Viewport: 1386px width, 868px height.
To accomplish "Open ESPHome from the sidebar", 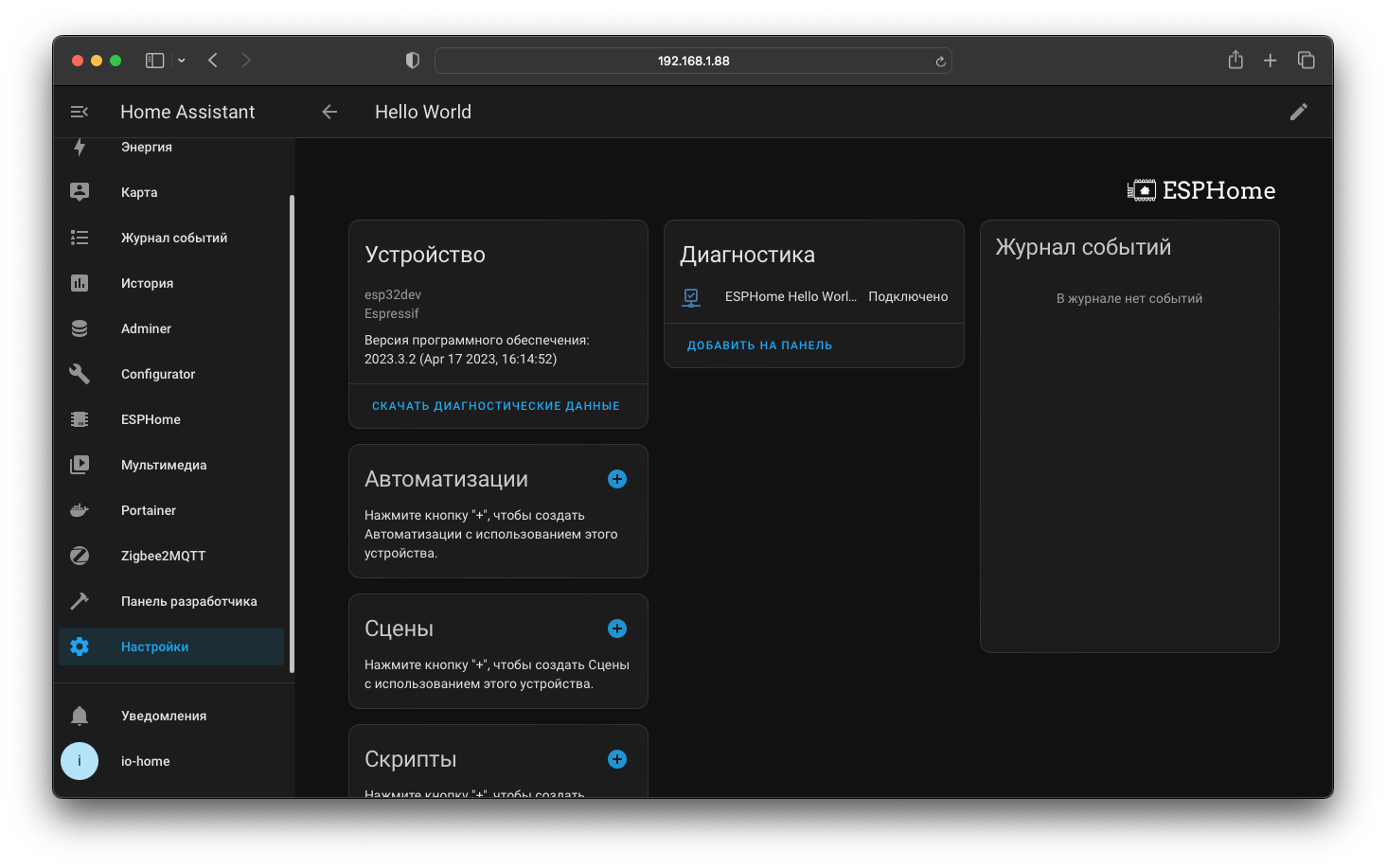I will click(151, 419).
